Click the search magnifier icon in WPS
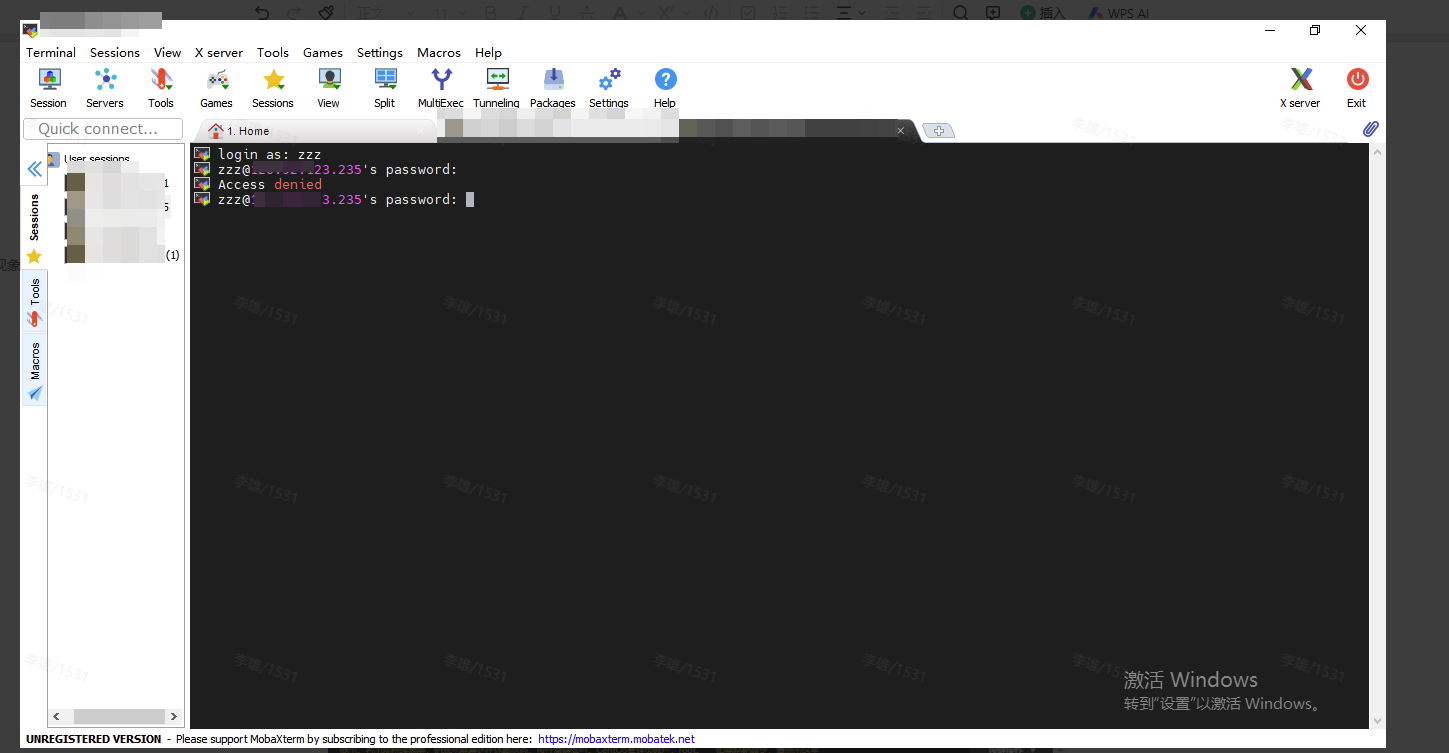This screenshot has height=753, width=1449. click(960, 12)
